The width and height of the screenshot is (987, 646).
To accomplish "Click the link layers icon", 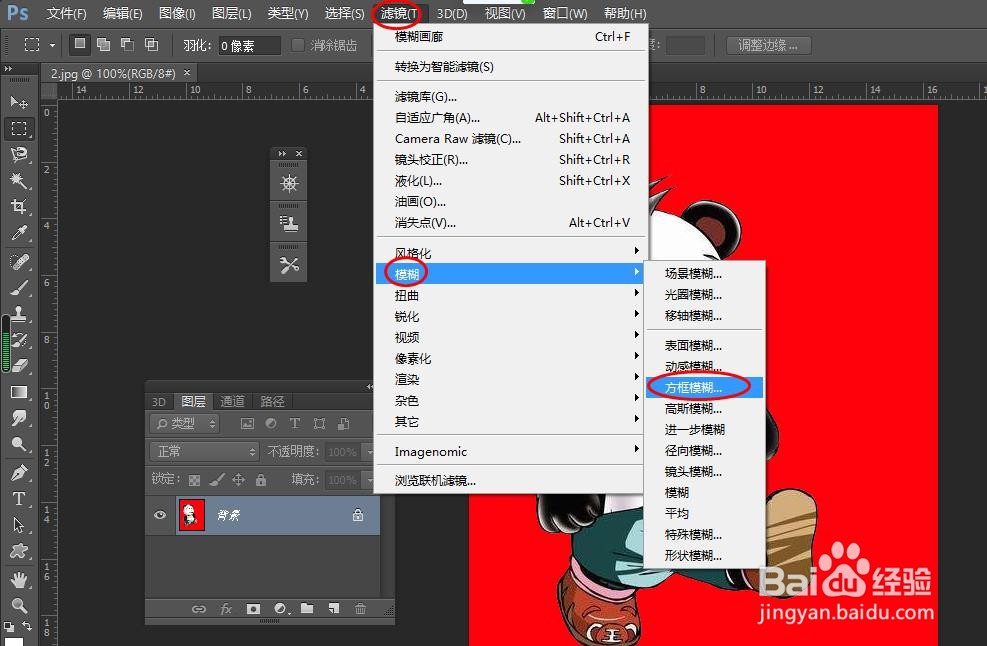I will 199,609.
